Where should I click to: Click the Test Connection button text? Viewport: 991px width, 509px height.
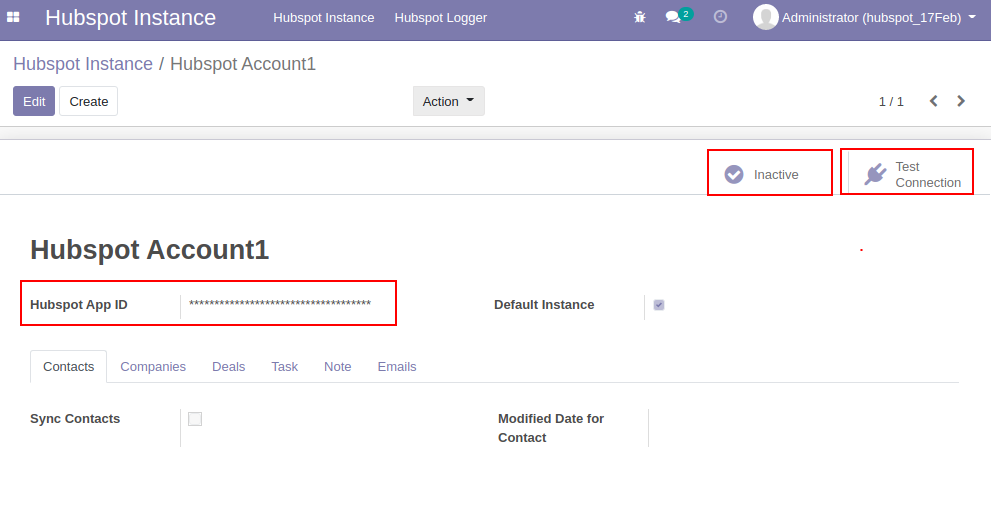point(928,175)
